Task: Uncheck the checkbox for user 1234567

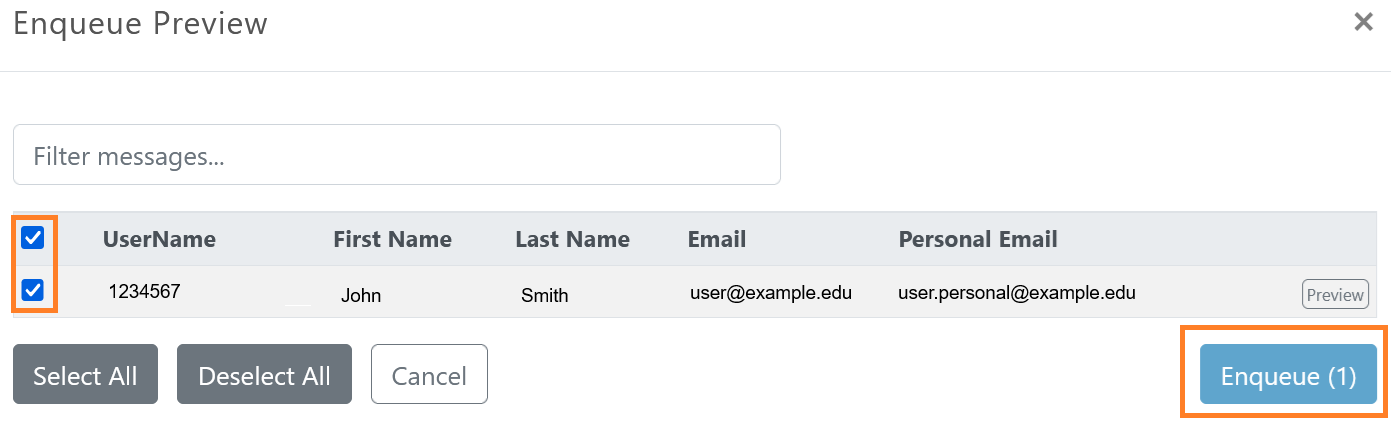Action: (x=33, y=291)
